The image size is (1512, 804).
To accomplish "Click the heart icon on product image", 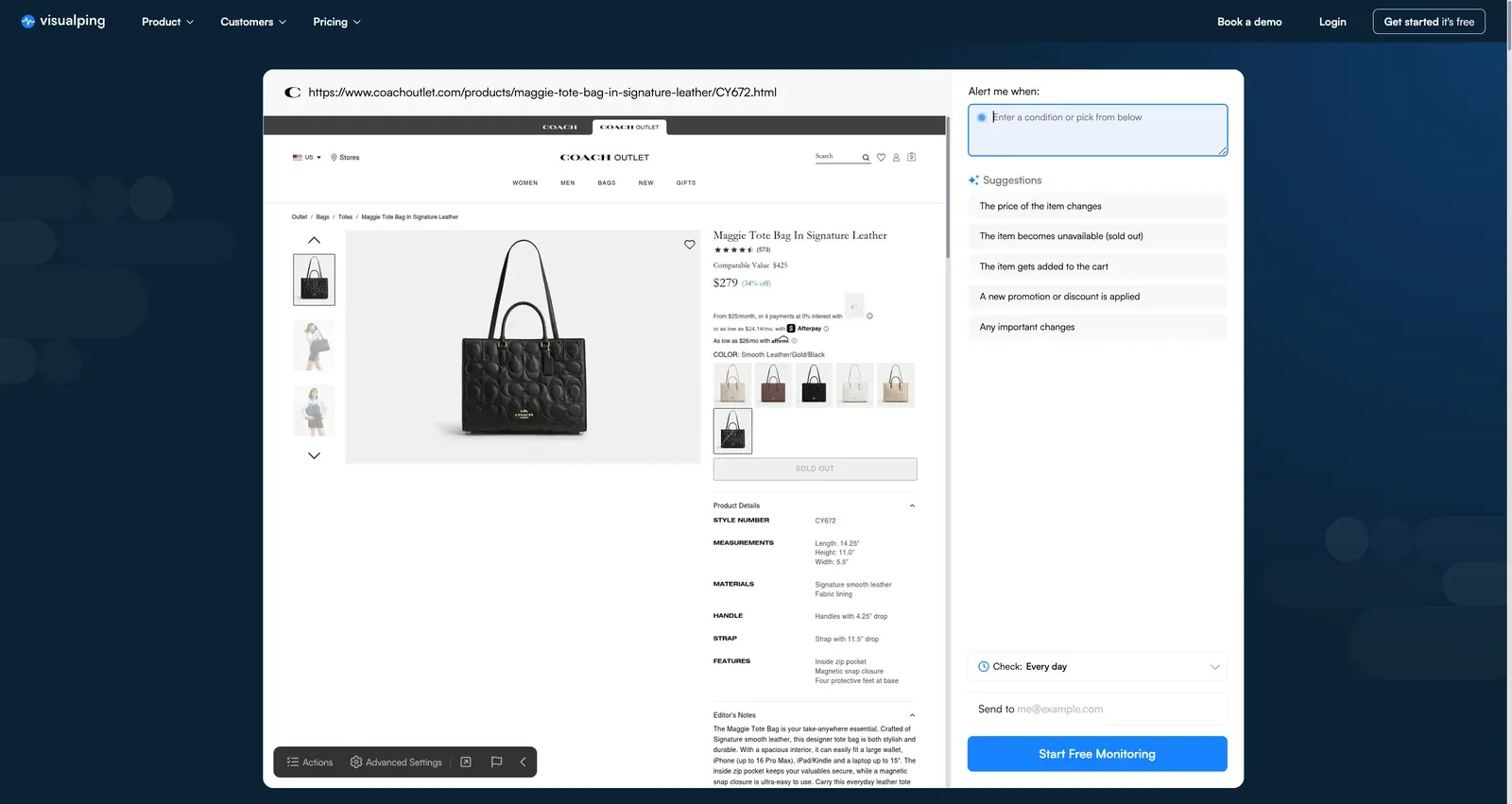I will point(690,245).
